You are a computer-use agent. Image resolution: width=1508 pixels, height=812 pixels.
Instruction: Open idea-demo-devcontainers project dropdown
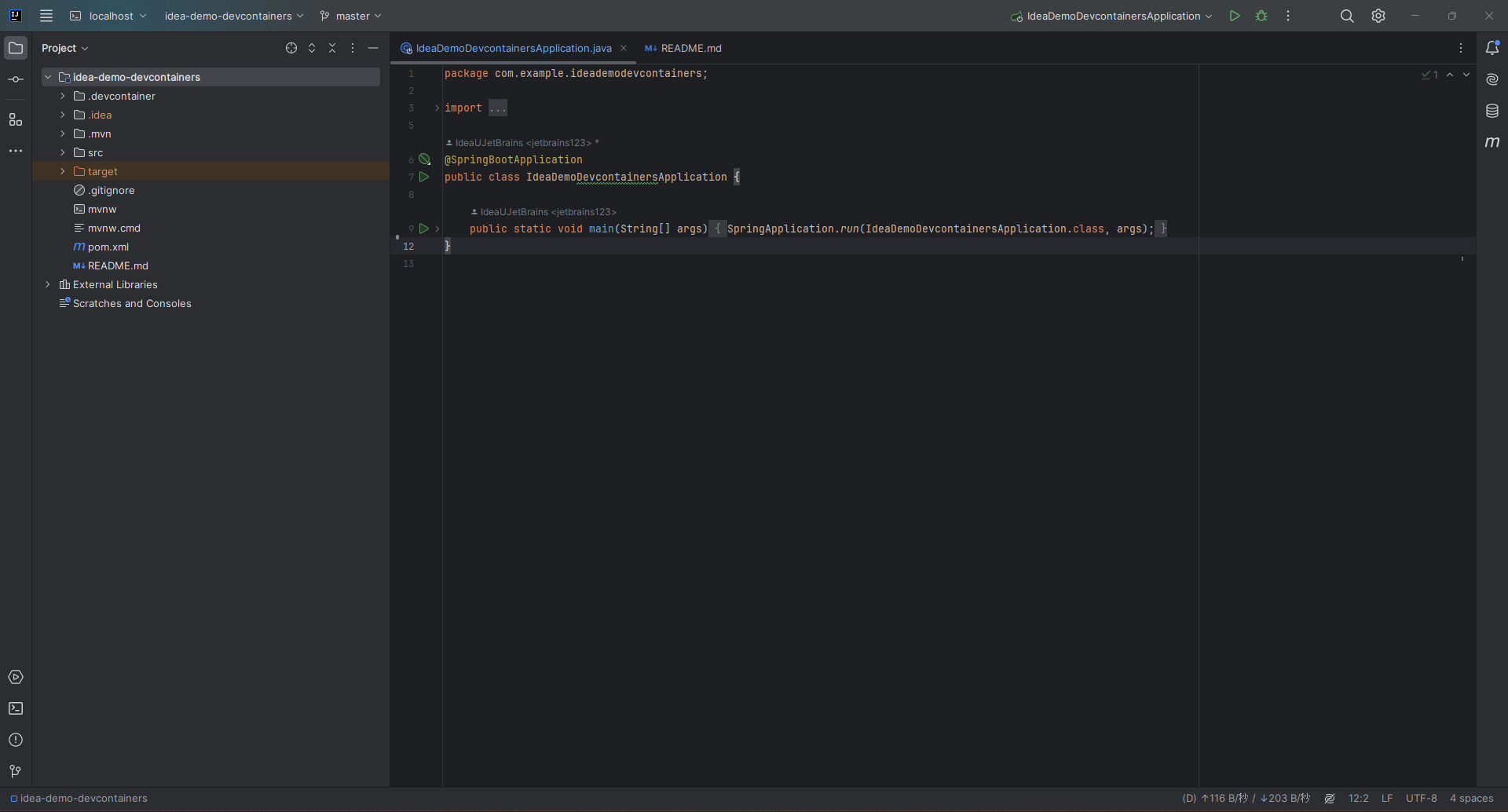234,16
